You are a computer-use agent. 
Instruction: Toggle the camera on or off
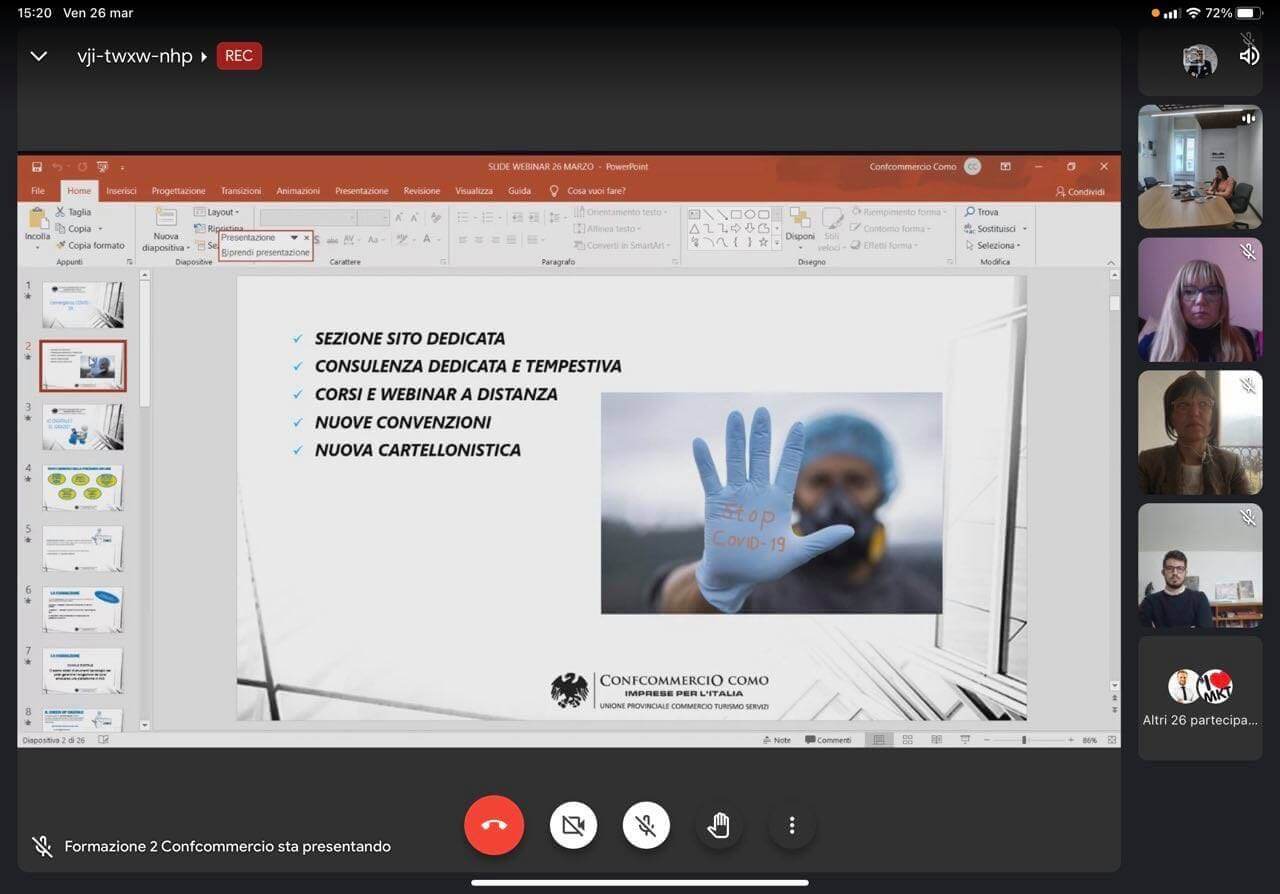tap(573, 825)
